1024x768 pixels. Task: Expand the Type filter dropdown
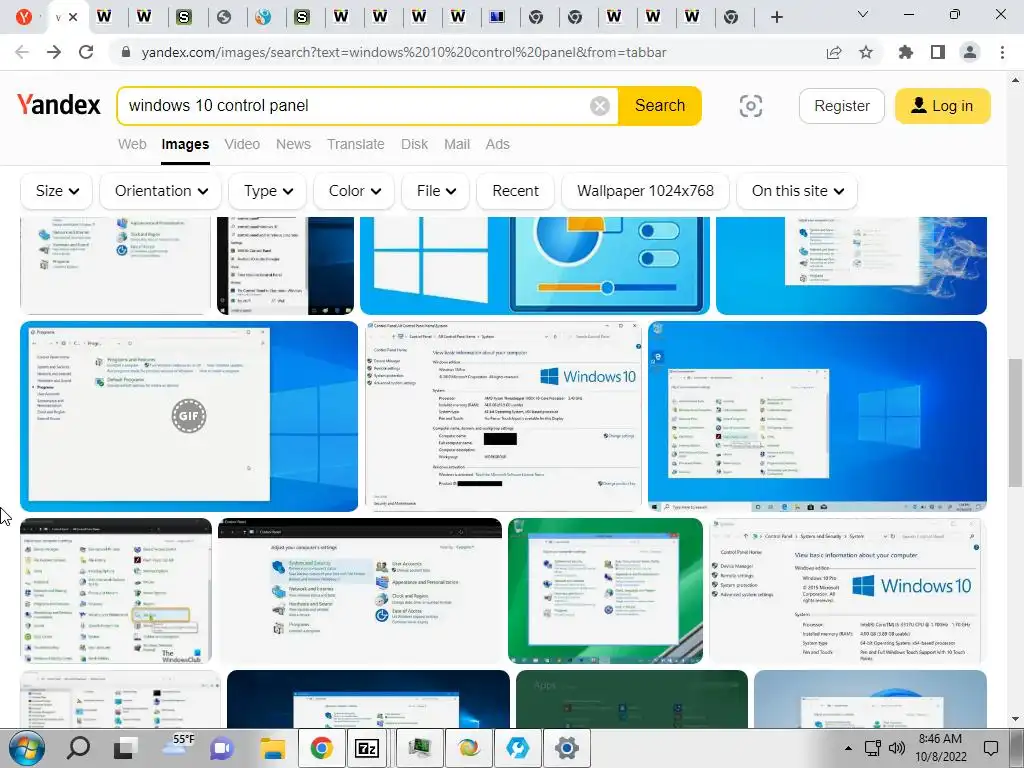tap(268, 191)
